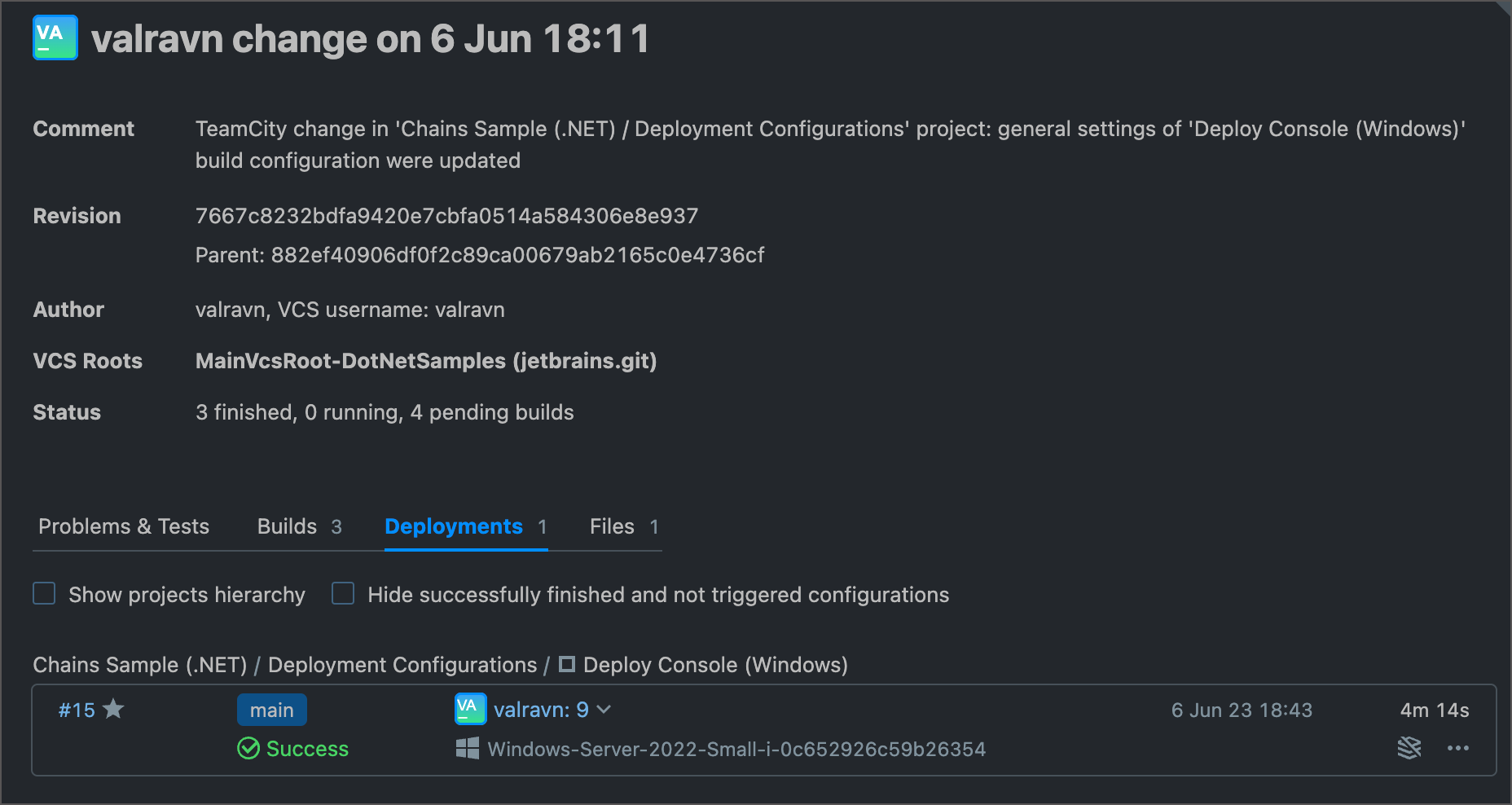Open more actions with the ellipsis icon
The height and width of the screenshot is (805, 1512).
click(x=1457, y=748)
